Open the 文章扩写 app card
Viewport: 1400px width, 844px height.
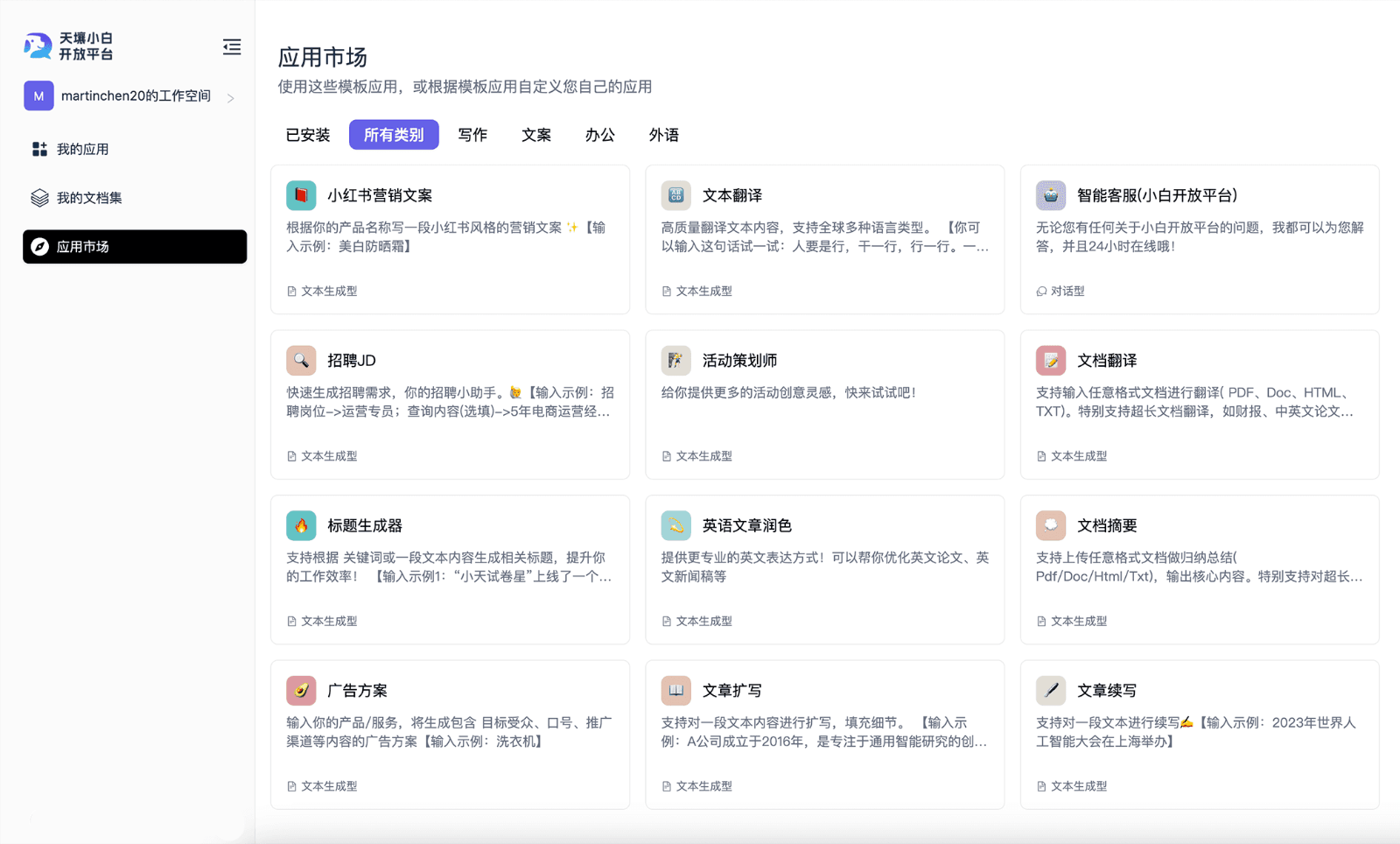click(x=823, y=734)
